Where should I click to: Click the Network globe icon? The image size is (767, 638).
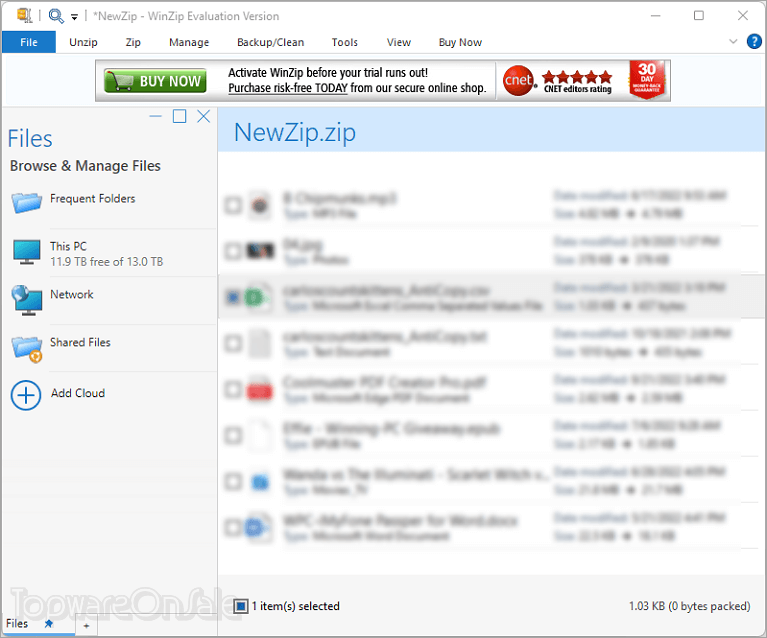coord(27,300)
